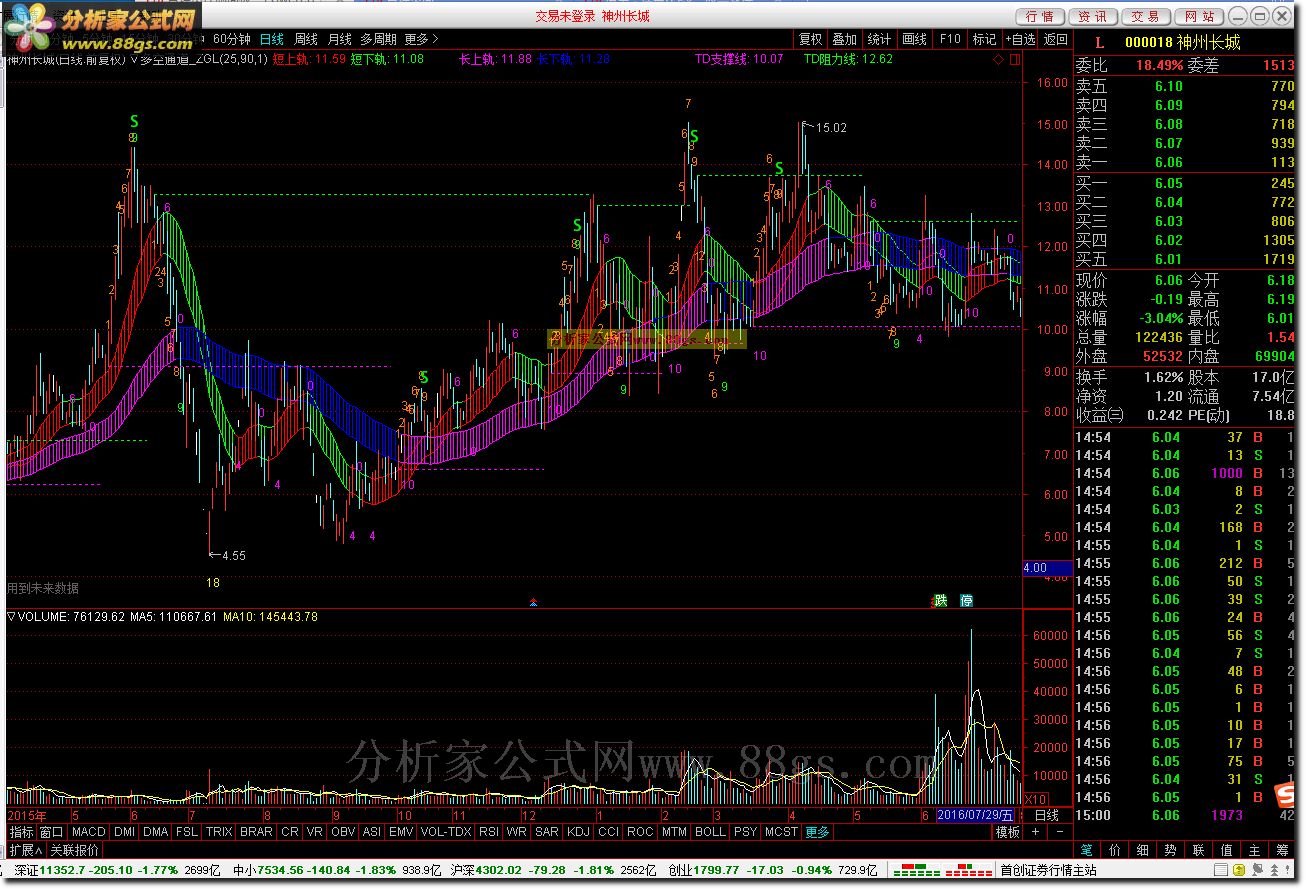Viewport: 1306px width, 889px height.
Task: Add stock via +自选 button
Action: click(x=1020, y=39)
